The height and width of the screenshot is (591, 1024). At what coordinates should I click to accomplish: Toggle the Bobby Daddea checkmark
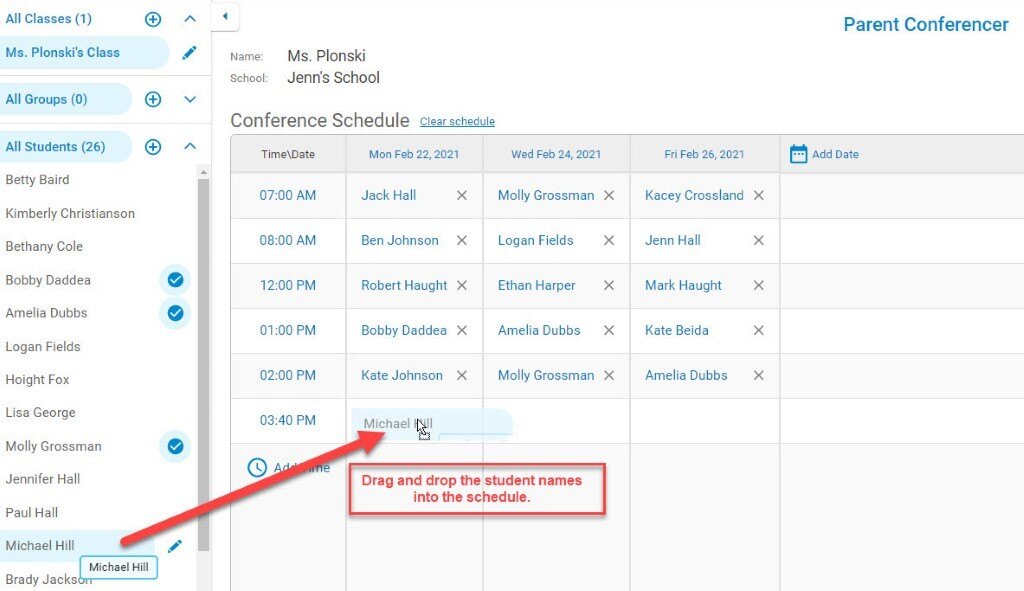pyautogui.click(x=175, y=280)
